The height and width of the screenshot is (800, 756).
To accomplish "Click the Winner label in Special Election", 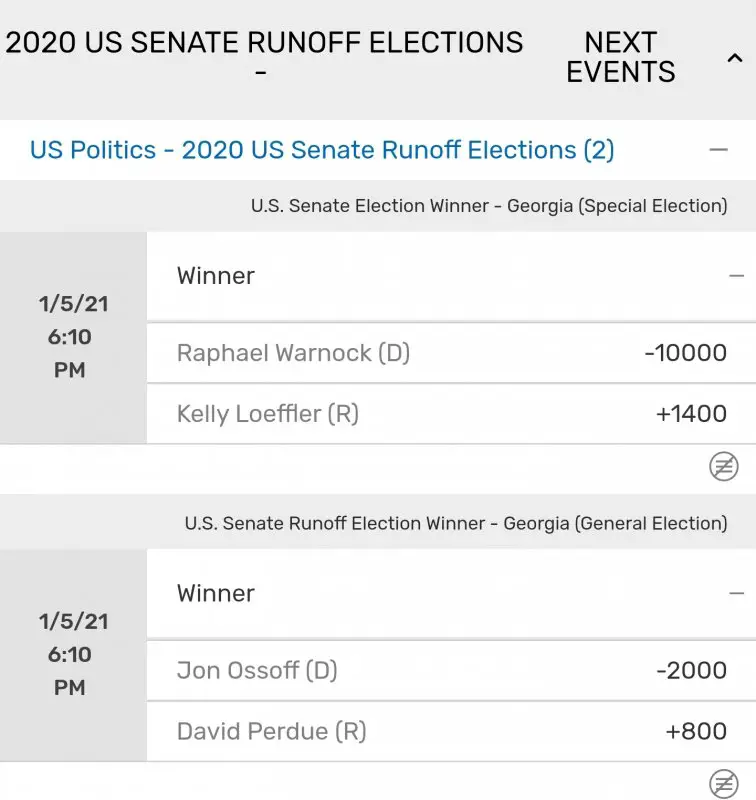I will click(x=216, y=276).
